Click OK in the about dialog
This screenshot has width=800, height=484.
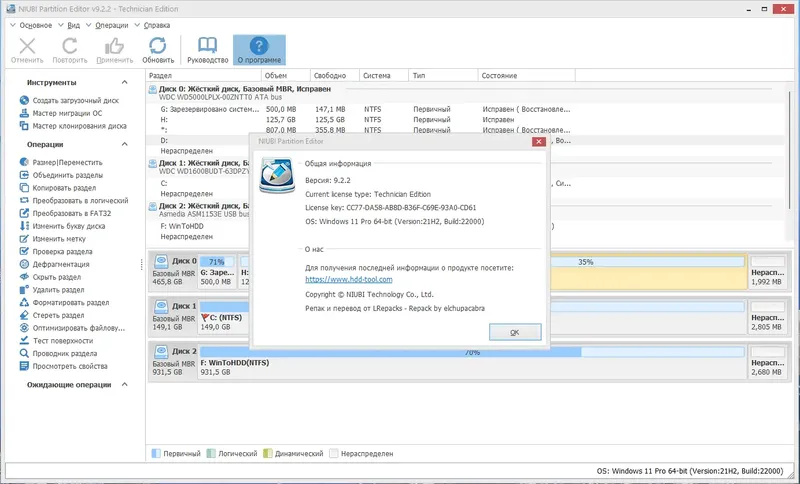click(x=515, y=332)
